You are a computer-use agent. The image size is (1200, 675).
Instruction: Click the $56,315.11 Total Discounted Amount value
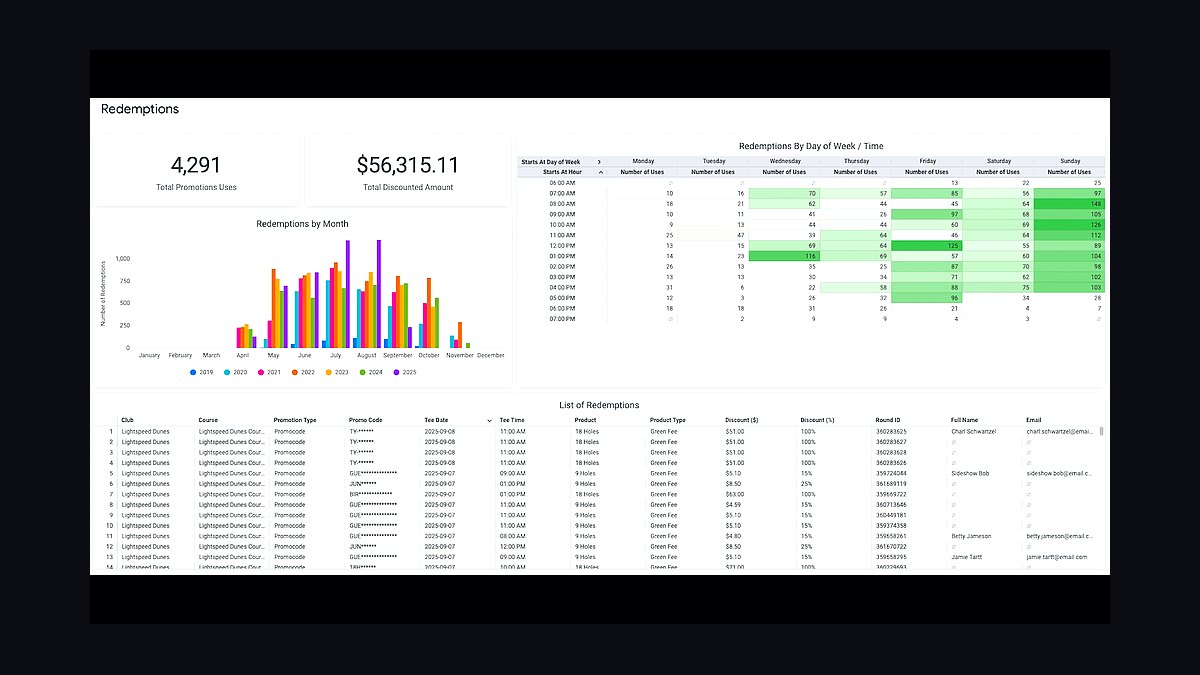pyautogui.click(x=407, y=166)
